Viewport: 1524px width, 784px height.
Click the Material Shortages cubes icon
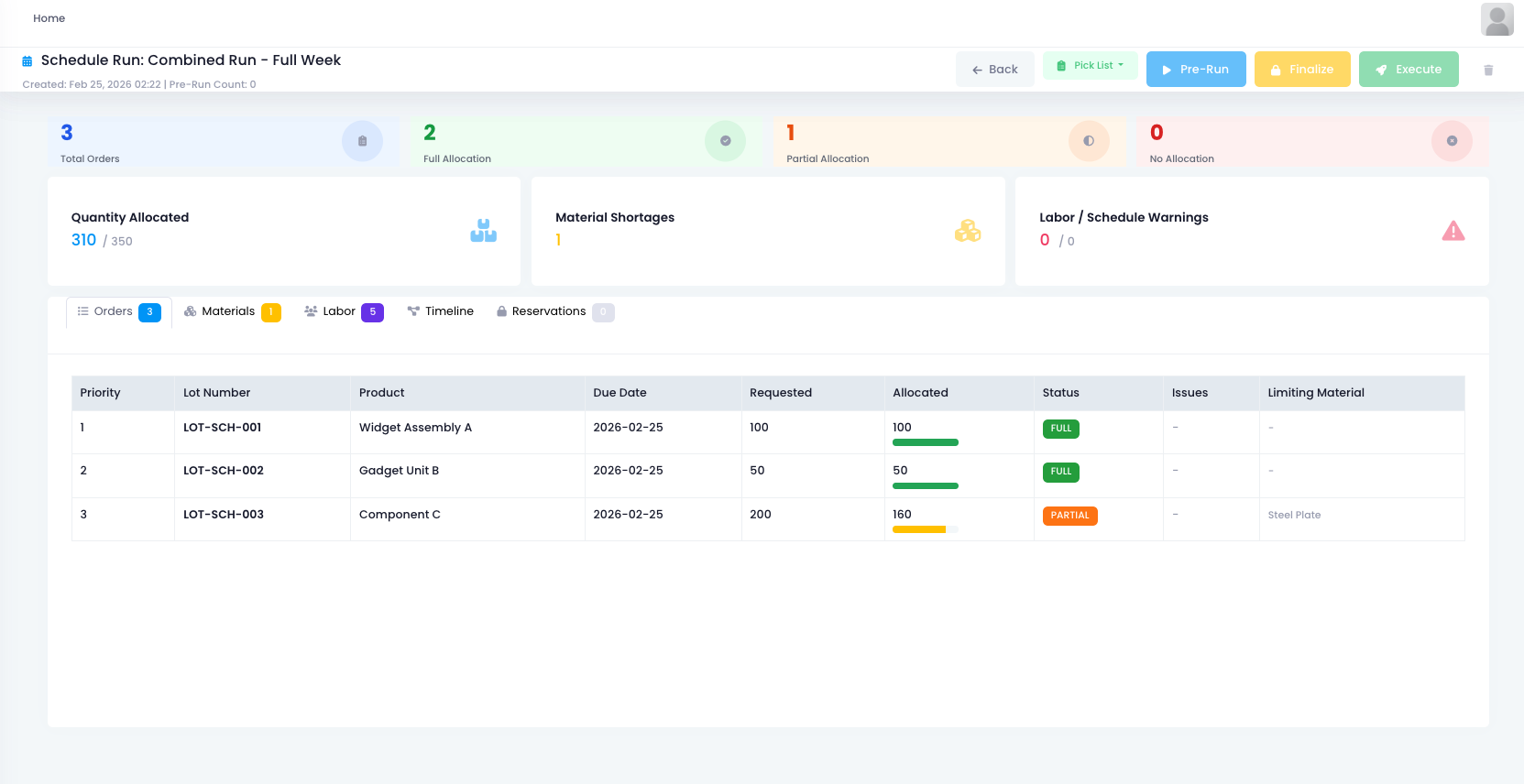coord(968,231)
